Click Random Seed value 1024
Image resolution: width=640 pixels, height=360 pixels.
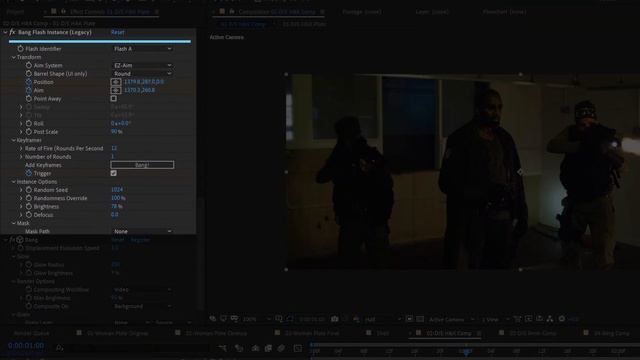[x=117, y=190]
